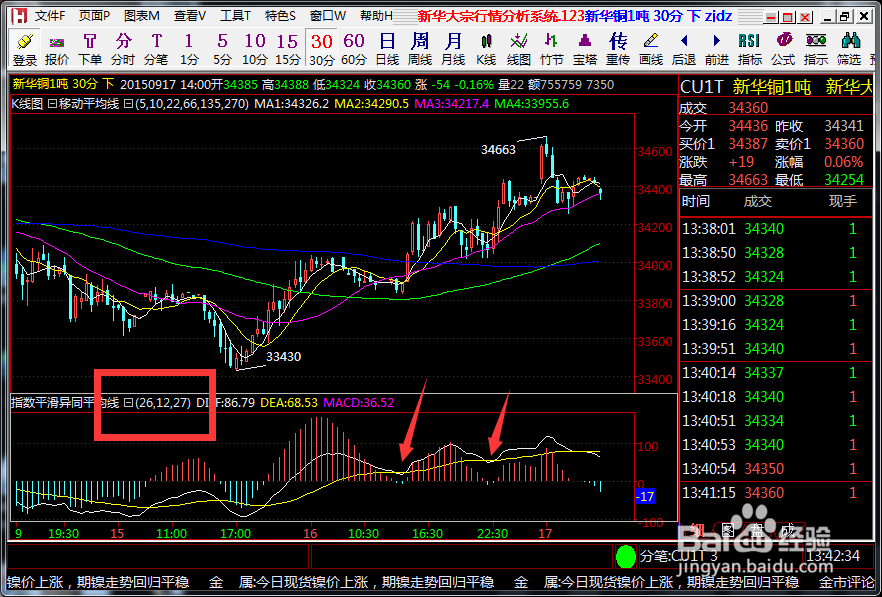Click the MA1:34326.2 moving average value
The image size is (882, 597).
tap(291, 104)
